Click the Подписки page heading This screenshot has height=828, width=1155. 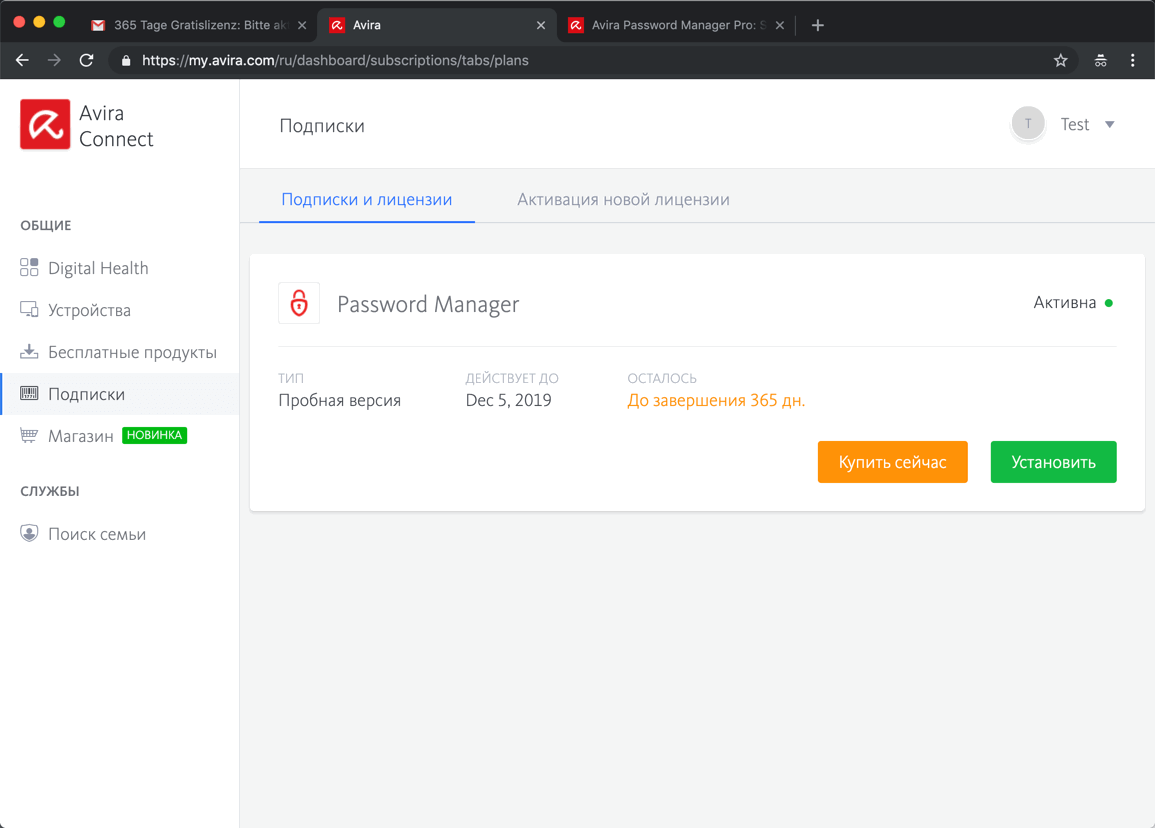tap(322, 126)
